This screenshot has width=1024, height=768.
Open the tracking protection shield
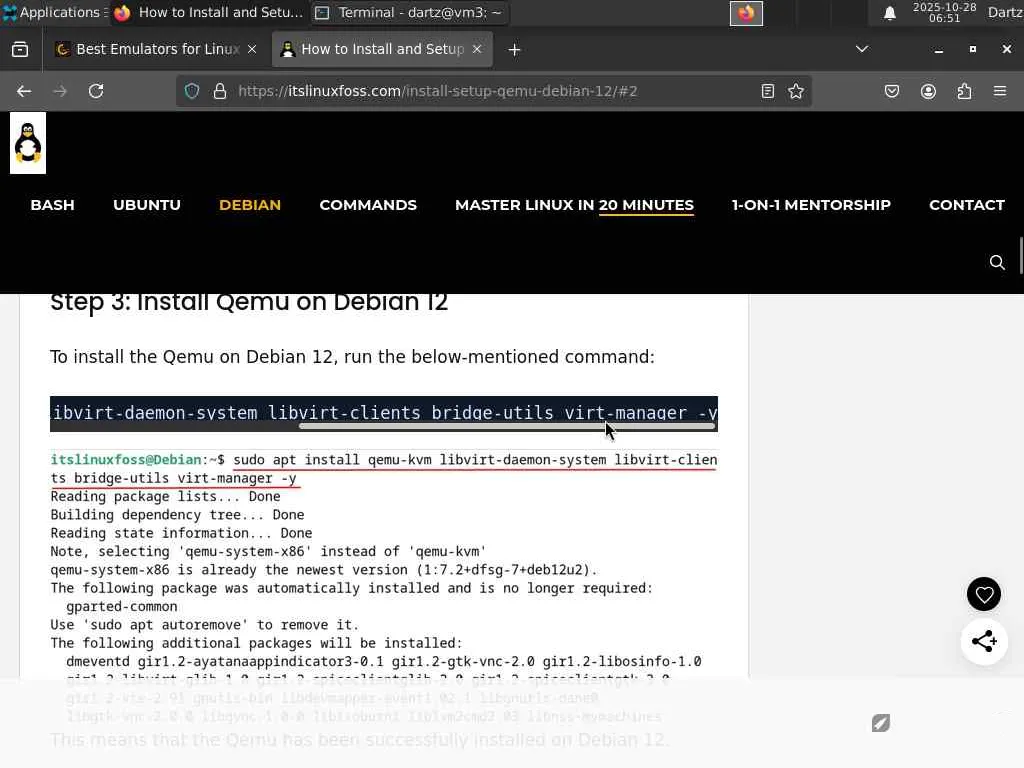point(192,91)
